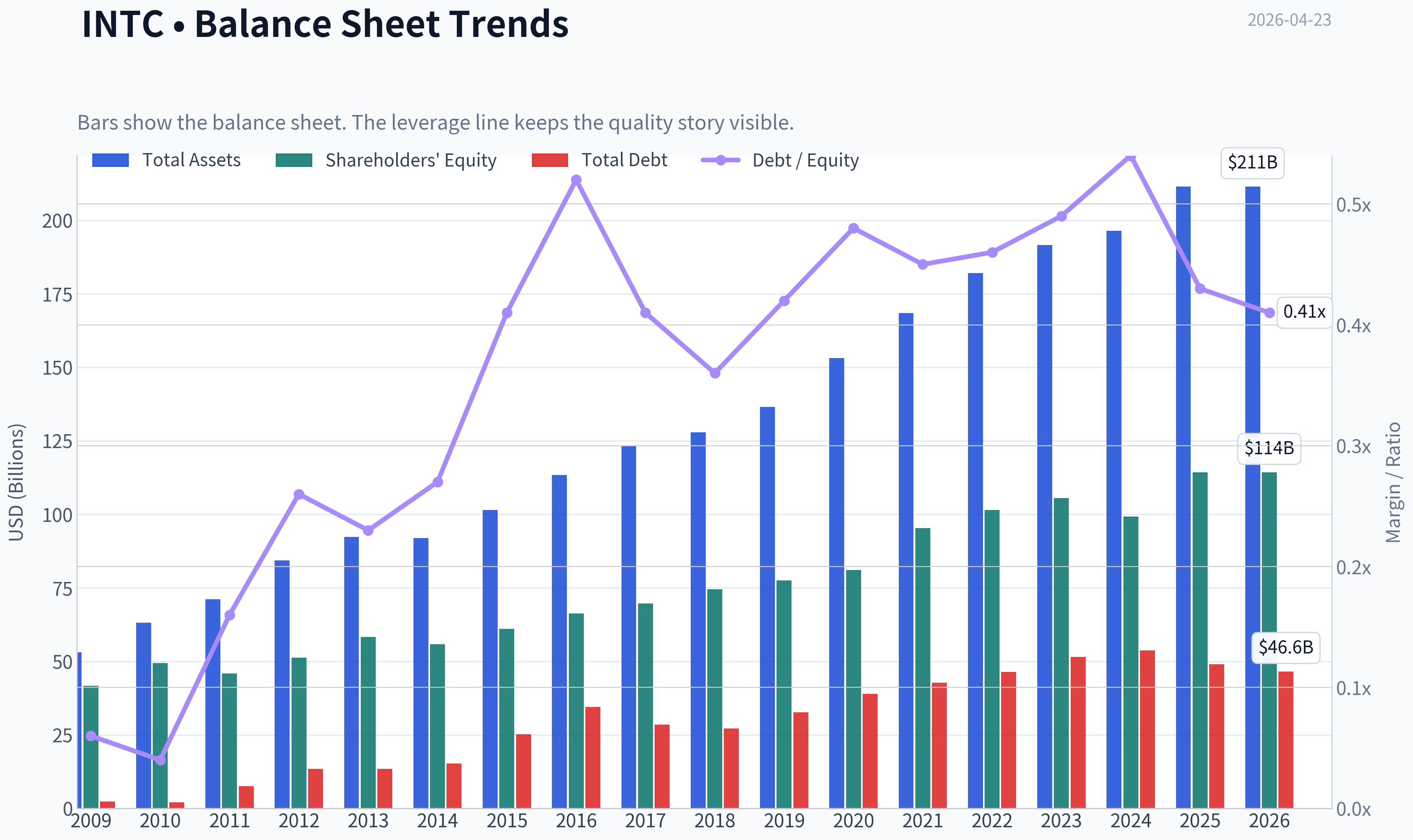Click the $211B total assets label

click(x=1252, y=163)
